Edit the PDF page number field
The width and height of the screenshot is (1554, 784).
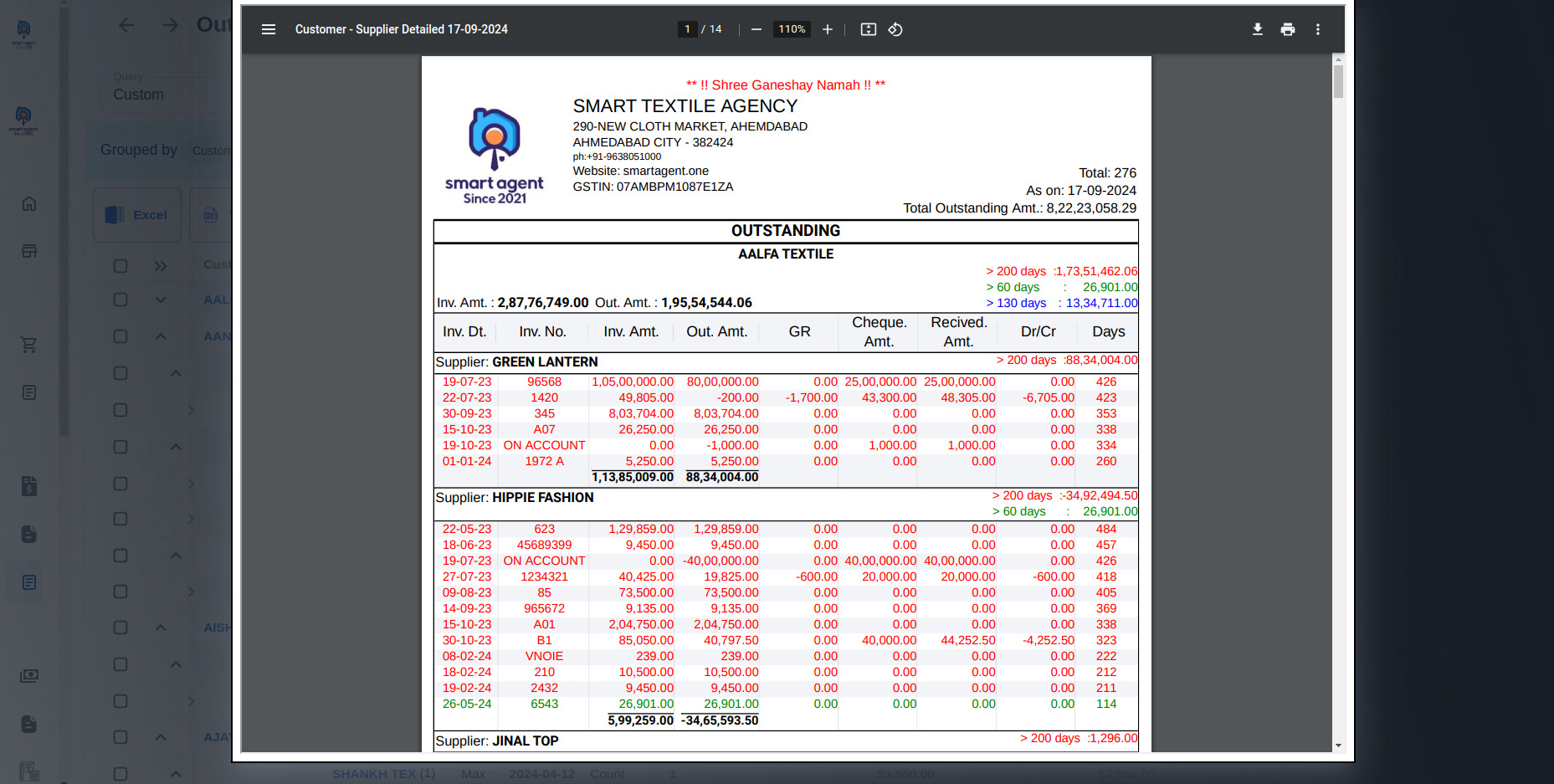(x=687, y=29)
